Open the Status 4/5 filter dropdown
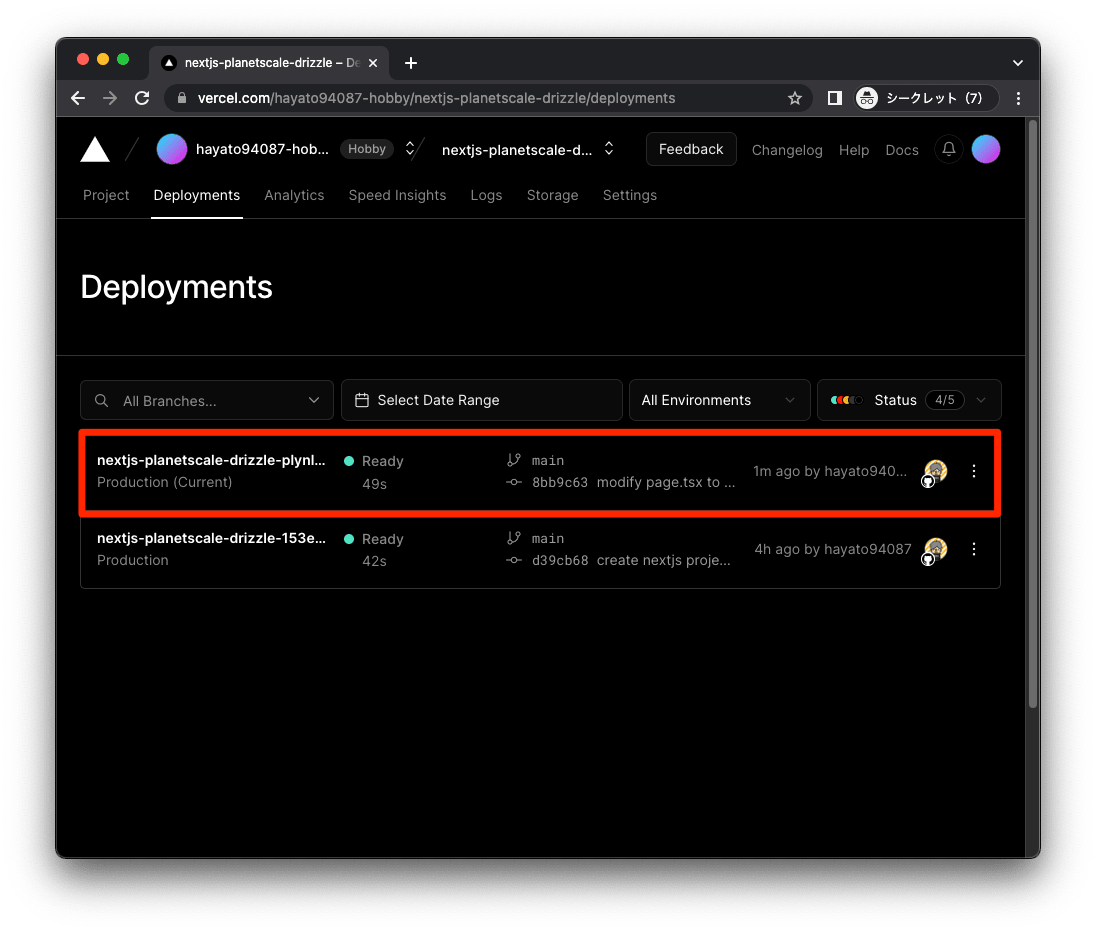Viewport: 1096px width, 932px height. tap(909, 401)
